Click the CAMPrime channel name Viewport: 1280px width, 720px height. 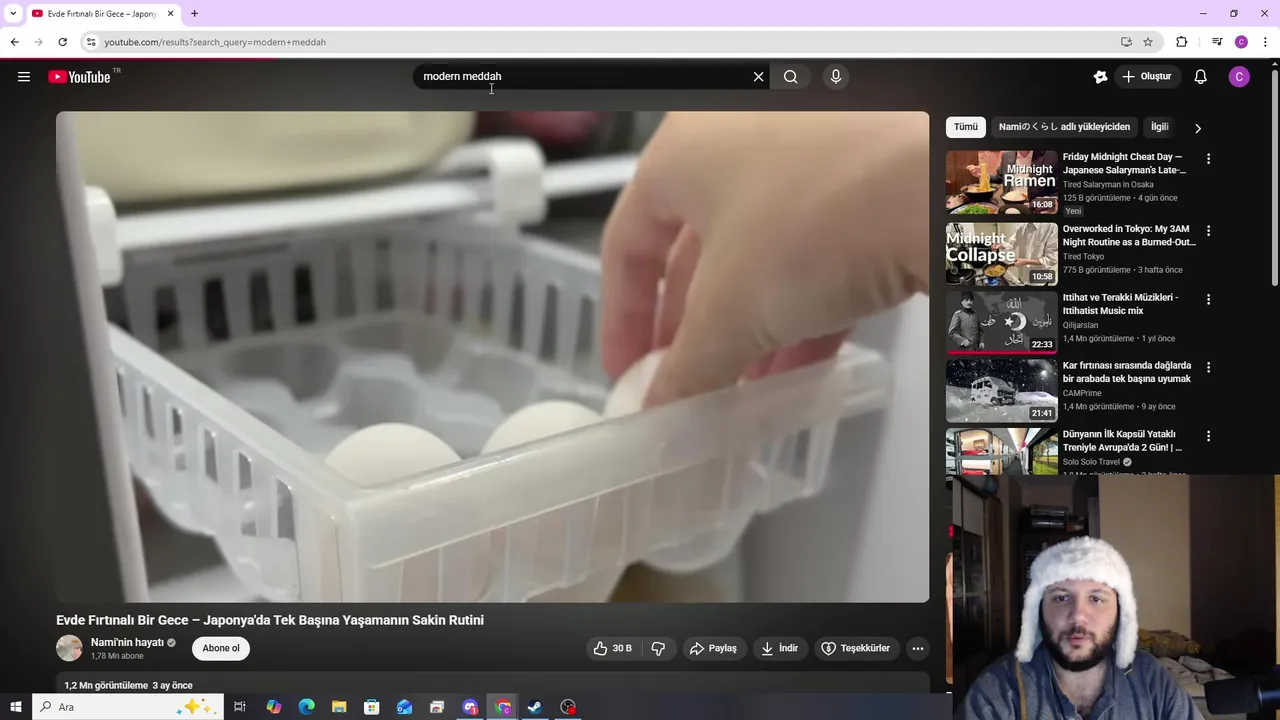(x=1082, y=393)
